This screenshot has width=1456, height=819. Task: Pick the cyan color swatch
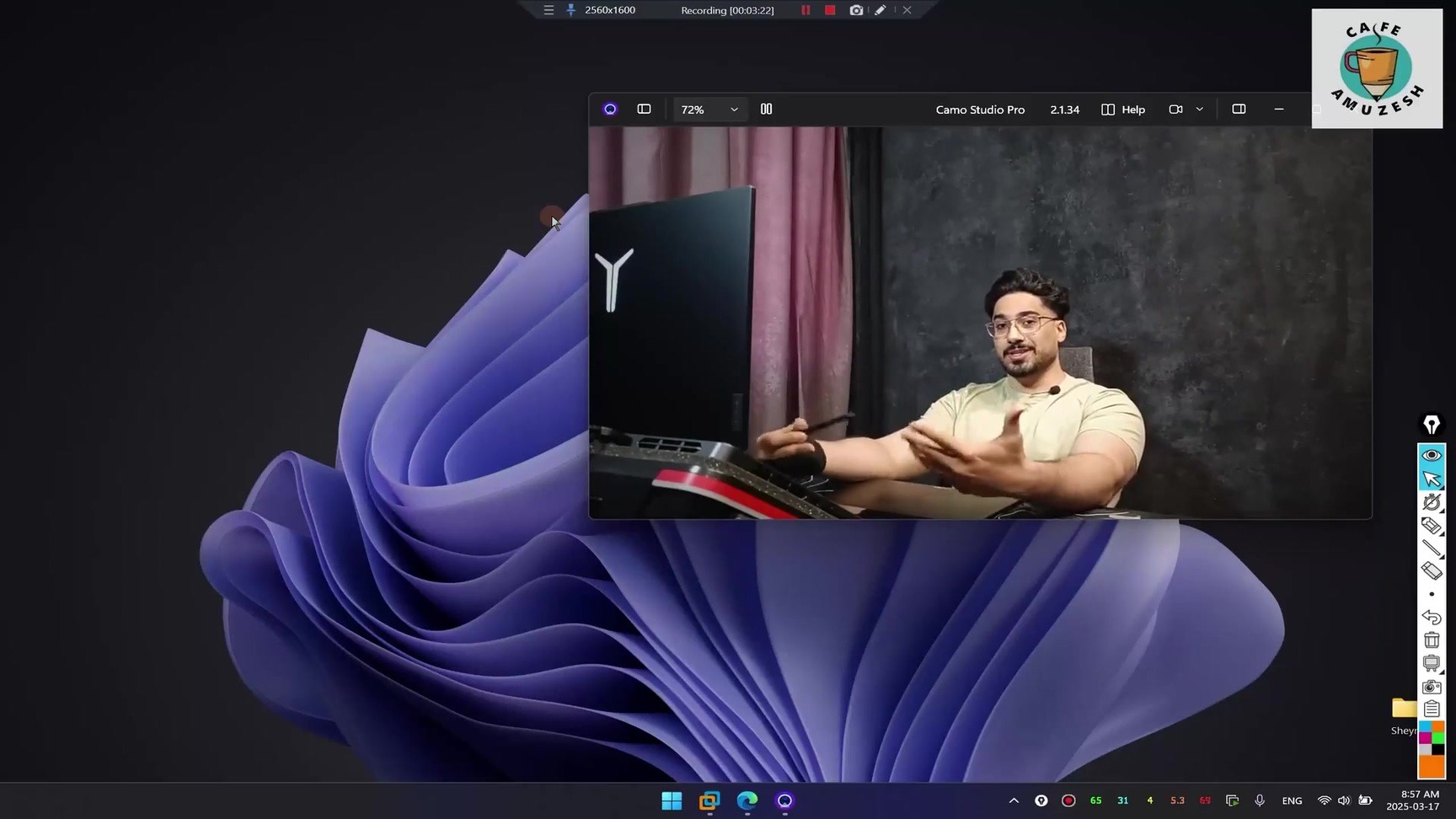pos(1426,727)
